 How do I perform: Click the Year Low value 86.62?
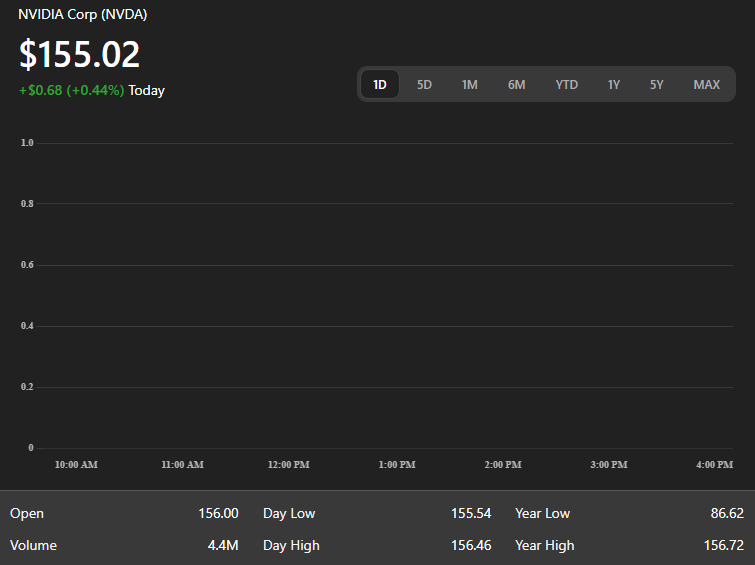[727, 513]
